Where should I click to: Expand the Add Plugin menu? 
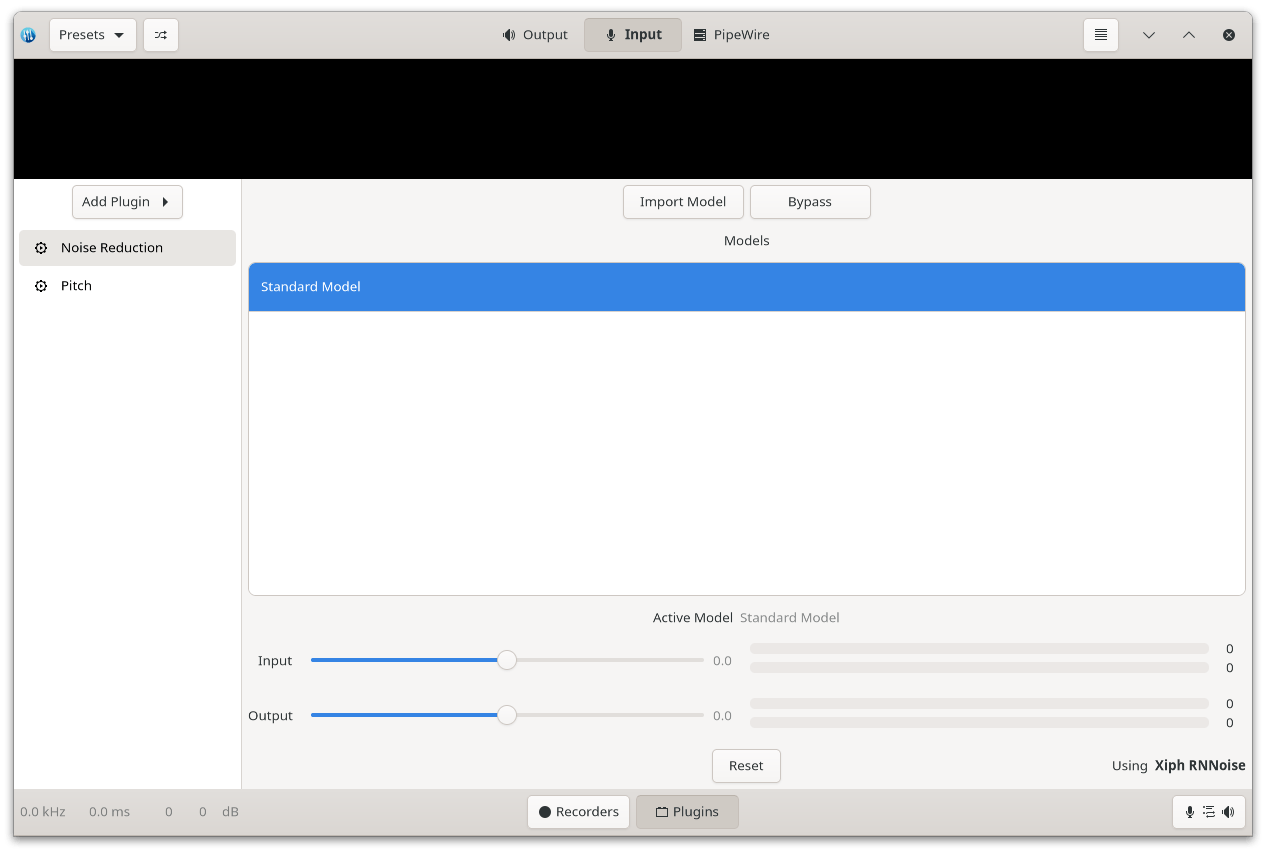coord(127,202)
